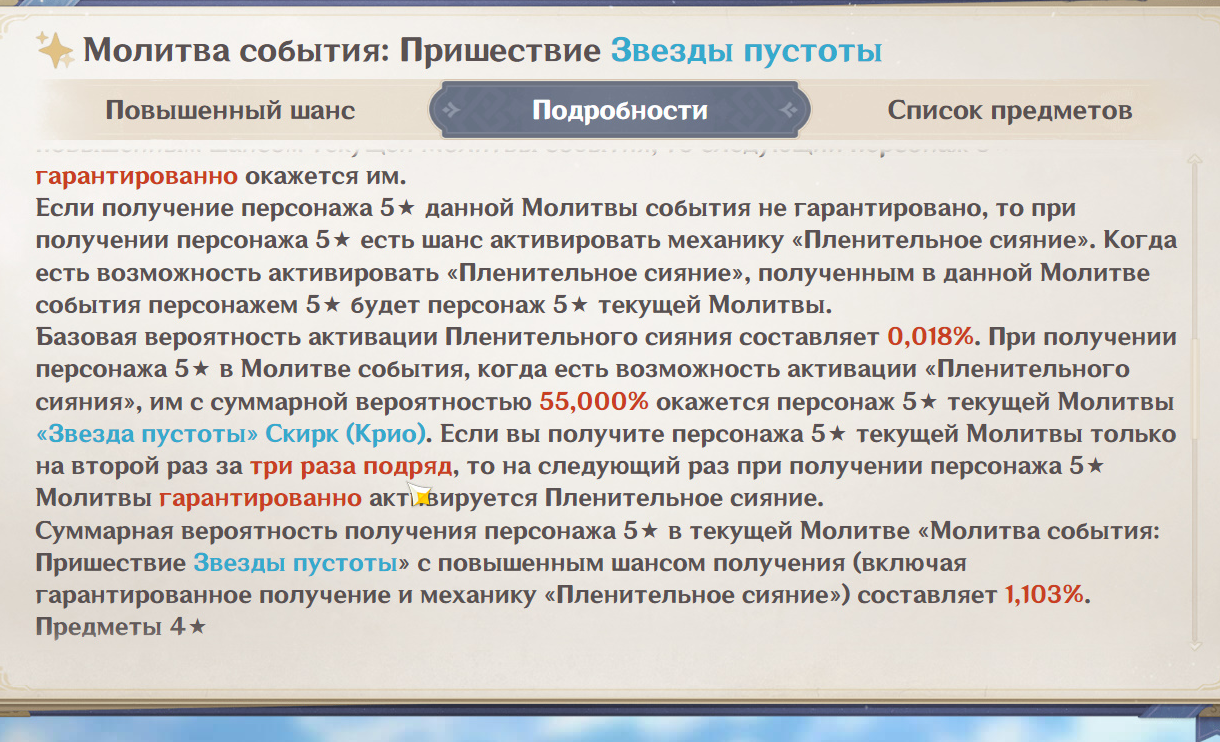This screenshot has height=742, width=1220.
Task: Click the red value 55,000%
Action: point(594,402)
